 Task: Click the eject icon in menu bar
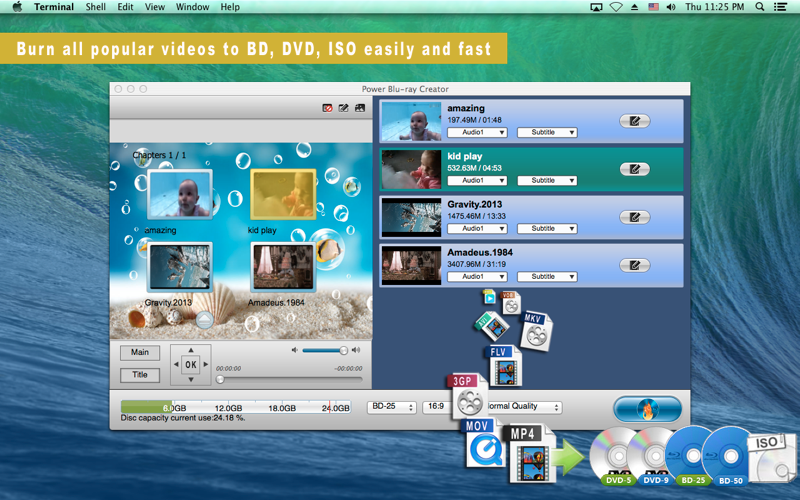click(x=635, y=7)
